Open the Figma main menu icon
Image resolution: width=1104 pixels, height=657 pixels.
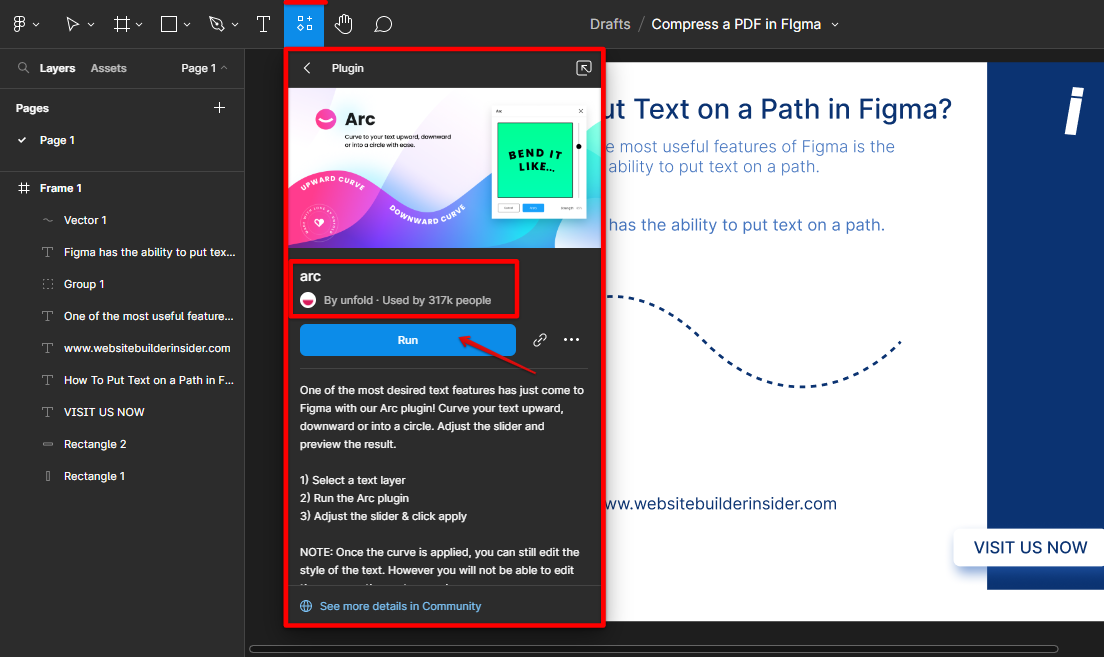(19, 23)
